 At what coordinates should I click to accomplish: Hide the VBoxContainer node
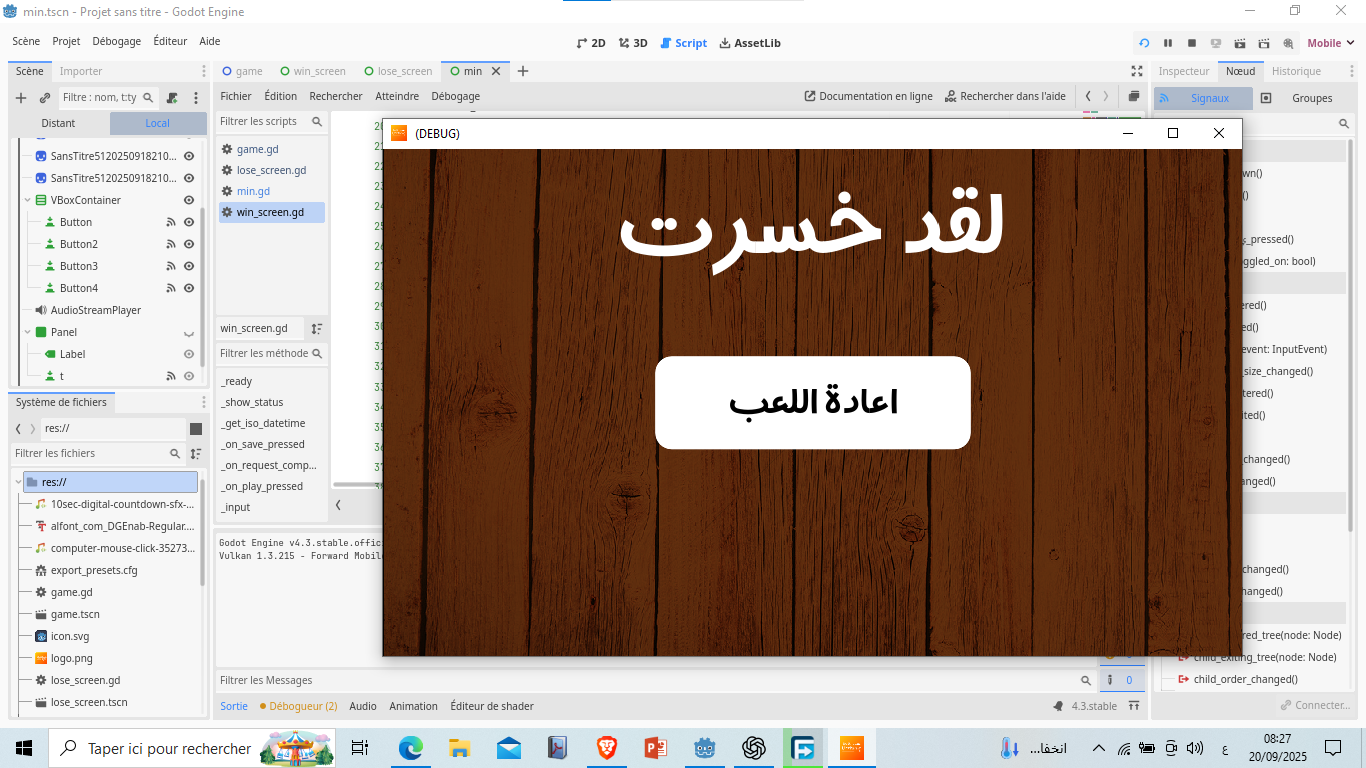click(189, 200)
